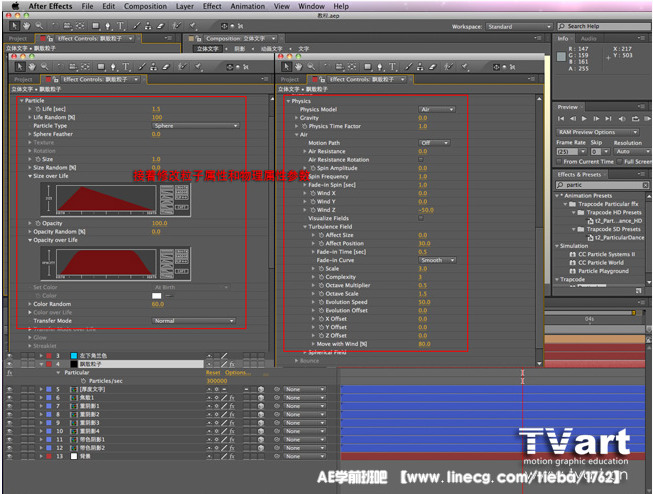Click Effects & Presets search field

[x=603, y=185]
